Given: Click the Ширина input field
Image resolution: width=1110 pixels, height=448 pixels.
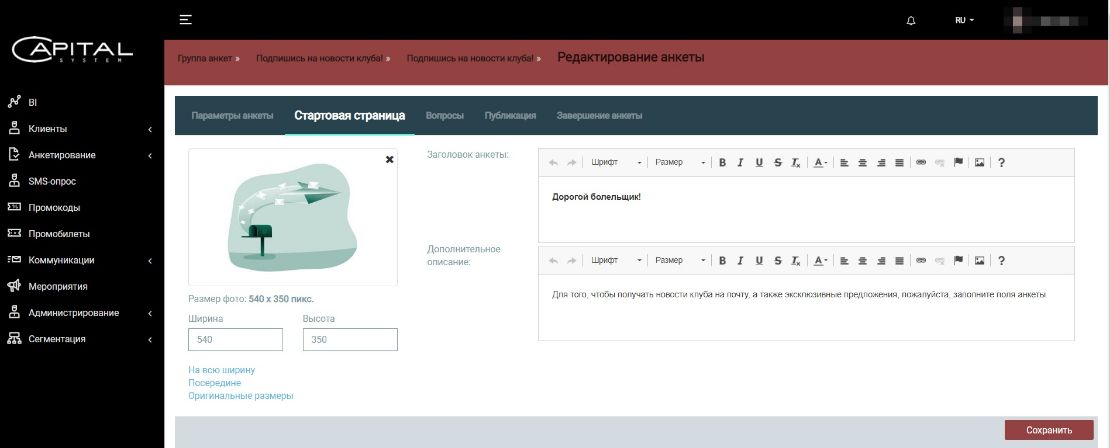Looking at the screenshot, I should (x=235, y=340).
